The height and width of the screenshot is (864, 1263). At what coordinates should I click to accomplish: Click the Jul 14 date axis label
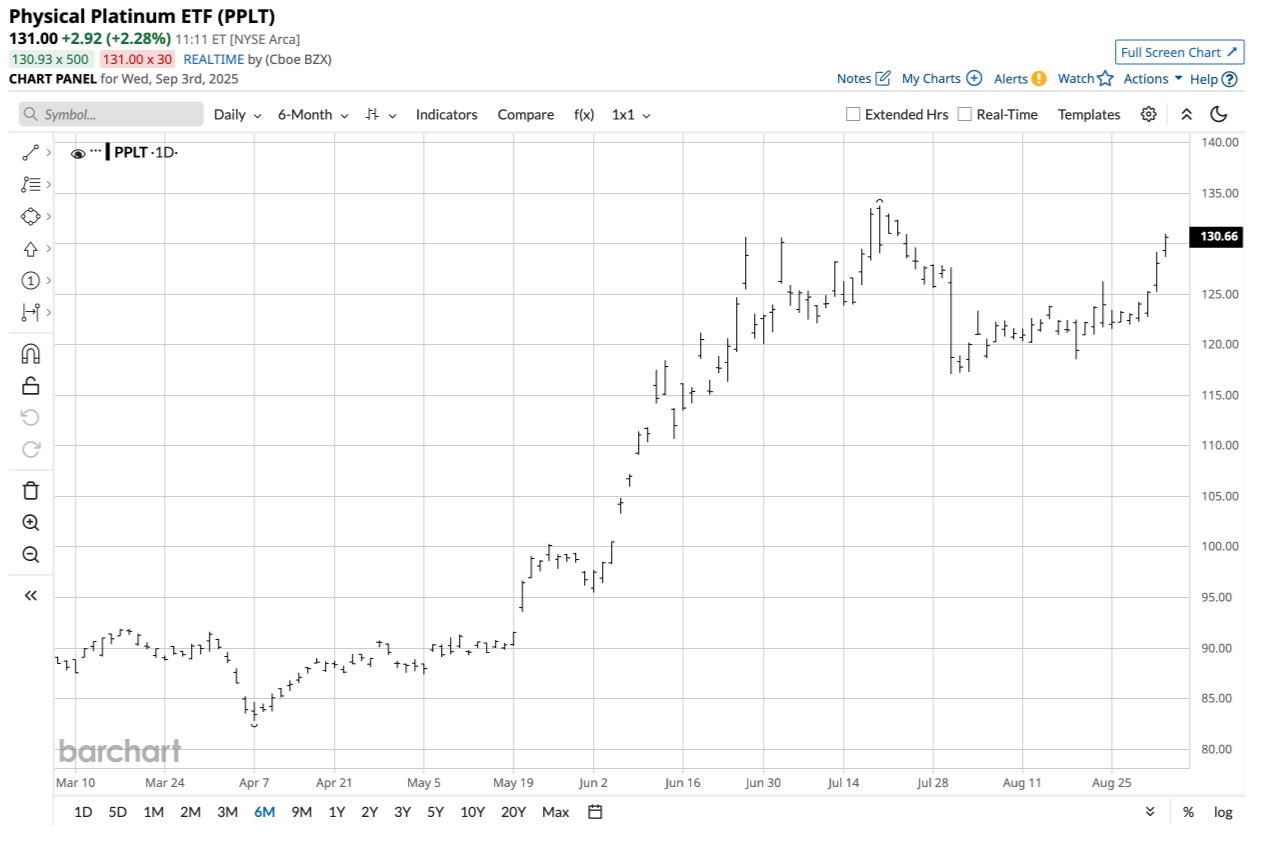[843, 783]
